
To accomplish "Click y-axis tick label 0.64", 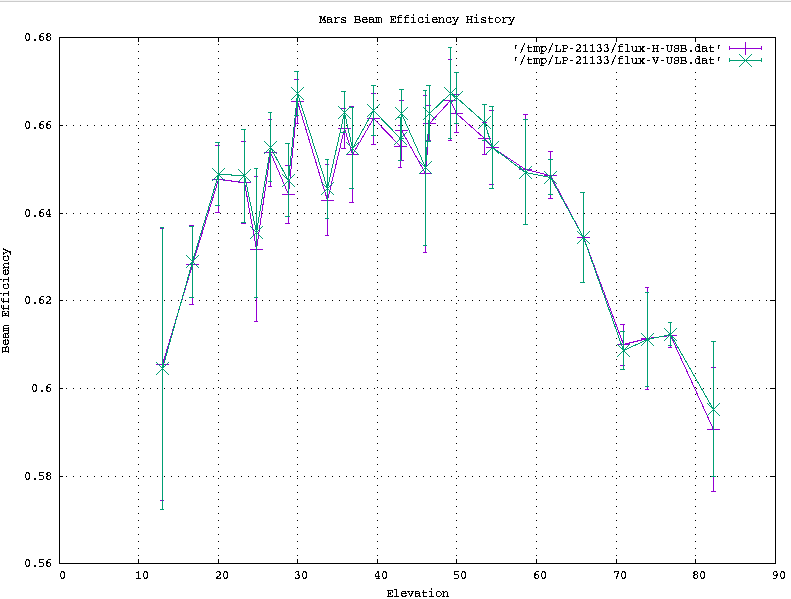I will (x=38, y=213).
